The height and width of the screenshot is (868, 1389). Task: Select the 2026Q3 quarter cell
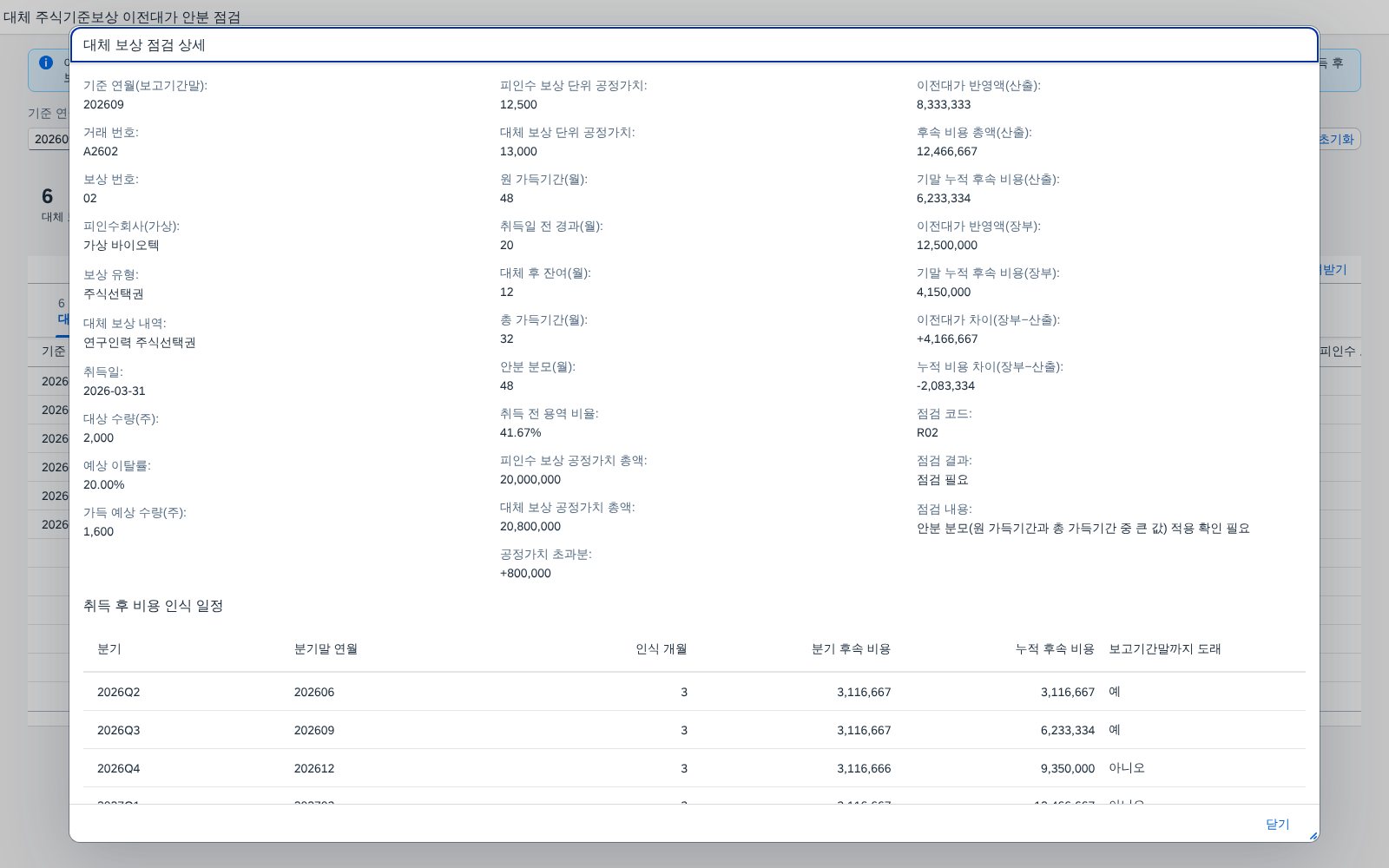(x=118, y=730)
